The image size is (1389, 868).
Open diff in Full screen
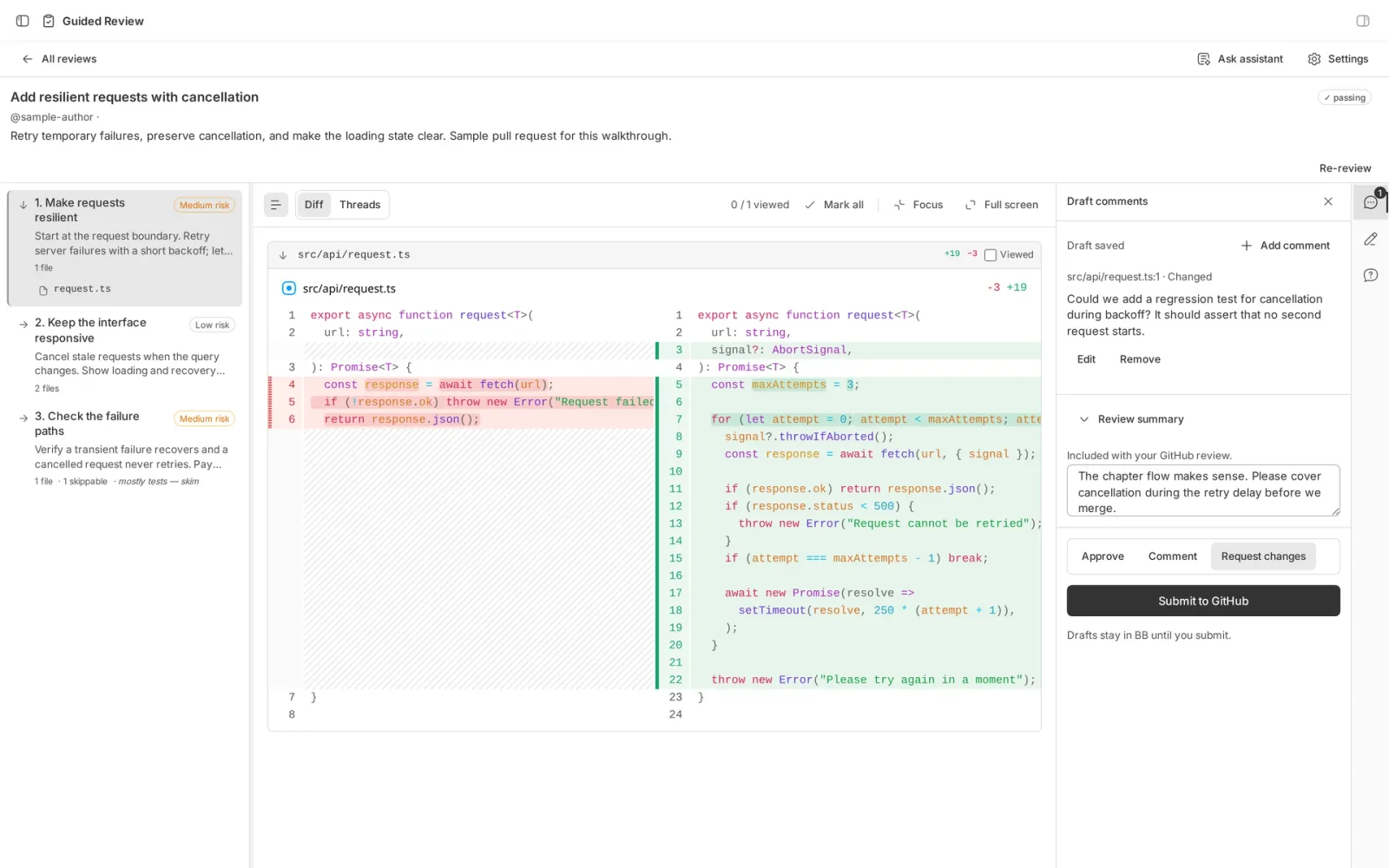[x=1002, y=205]
